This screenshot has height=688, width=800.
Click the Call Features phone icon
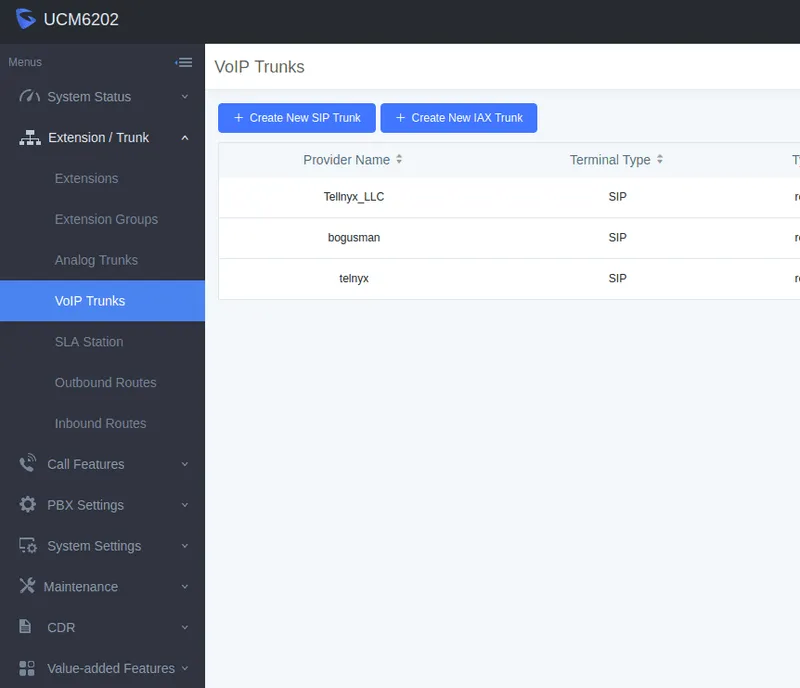pyautogui.click(x=28, y=464)
